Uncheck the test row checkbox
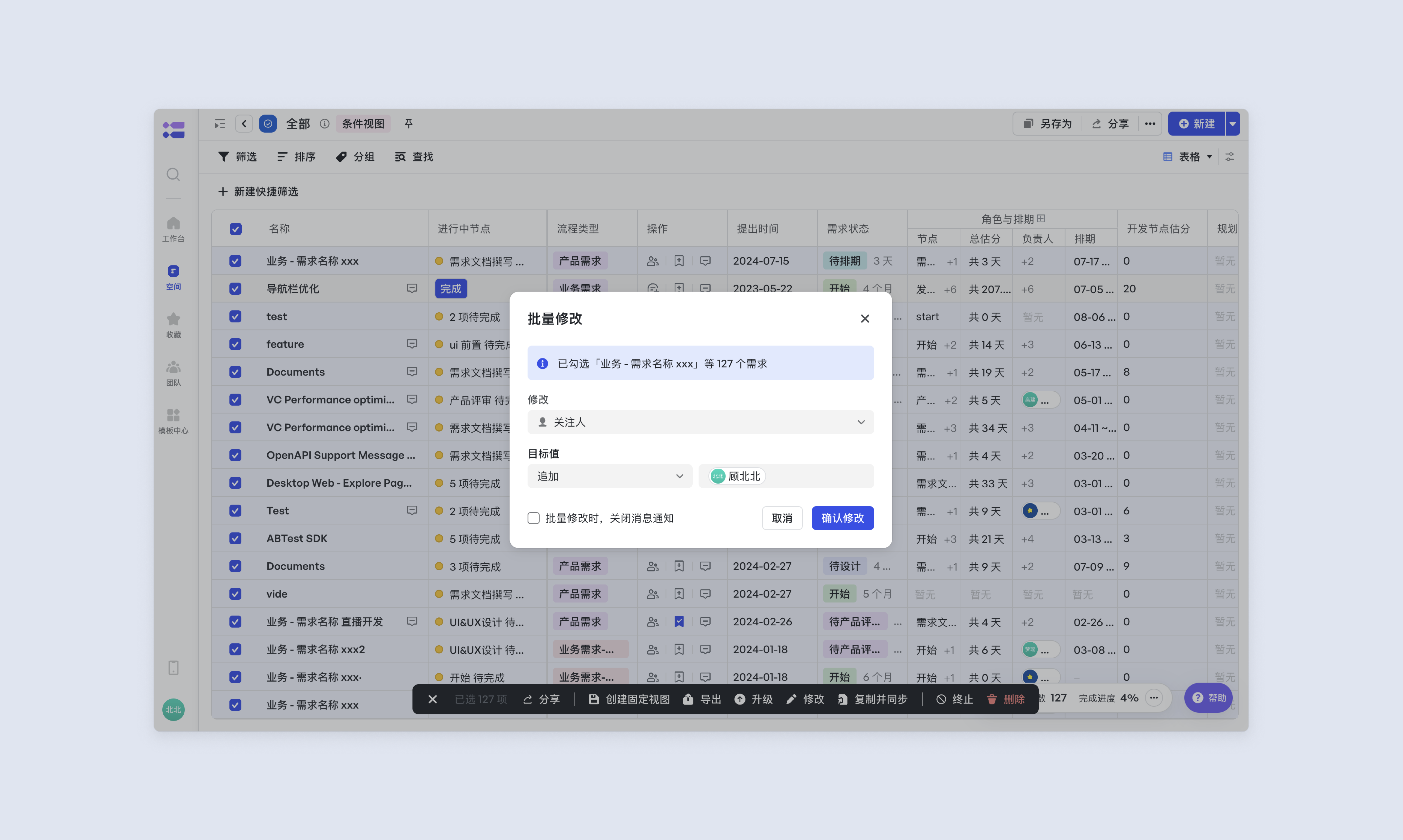The image size is (1403, 840). (x=235, y=316)
